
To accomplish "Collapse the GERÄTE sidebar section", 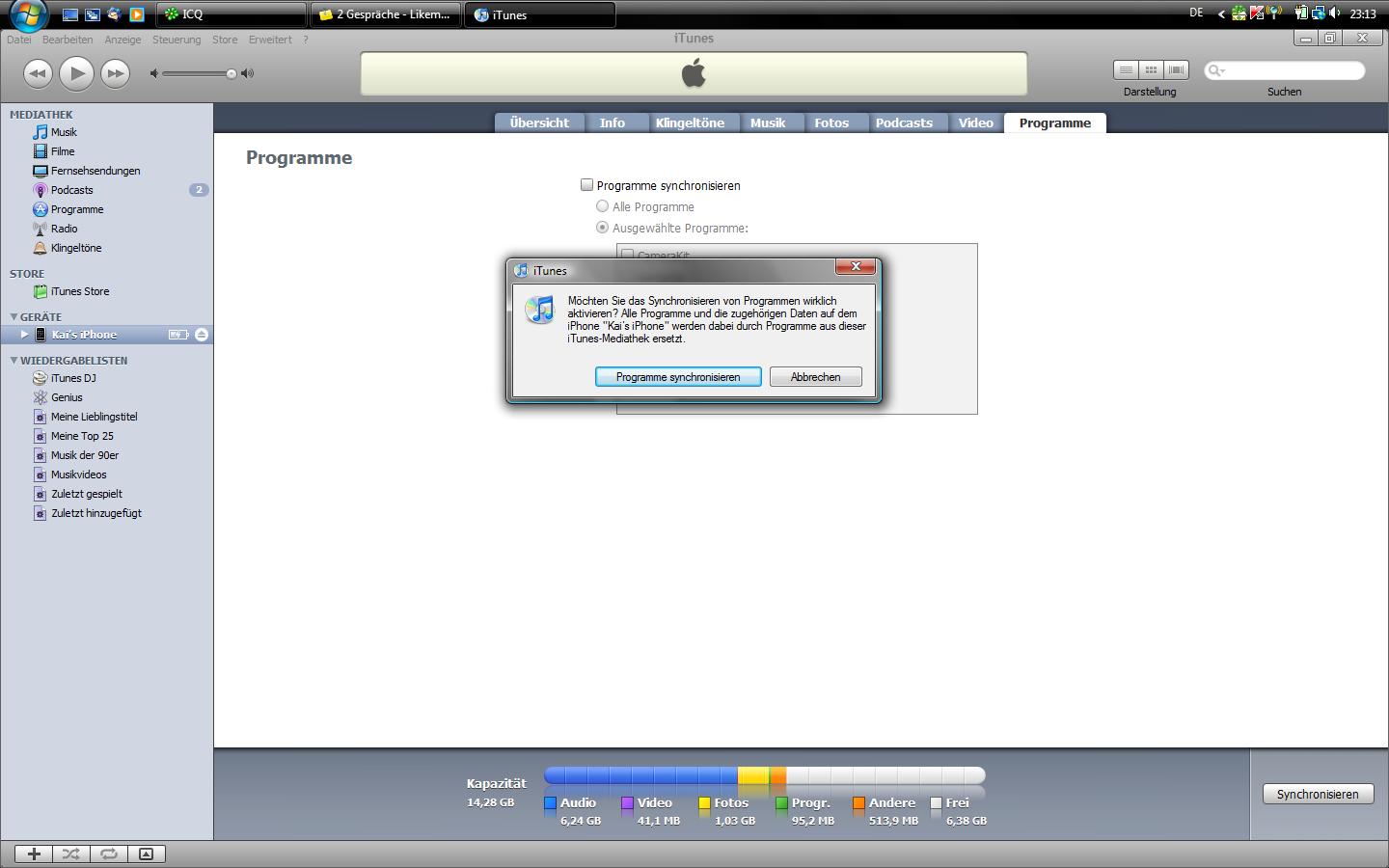I will click(x=14, y=316).
